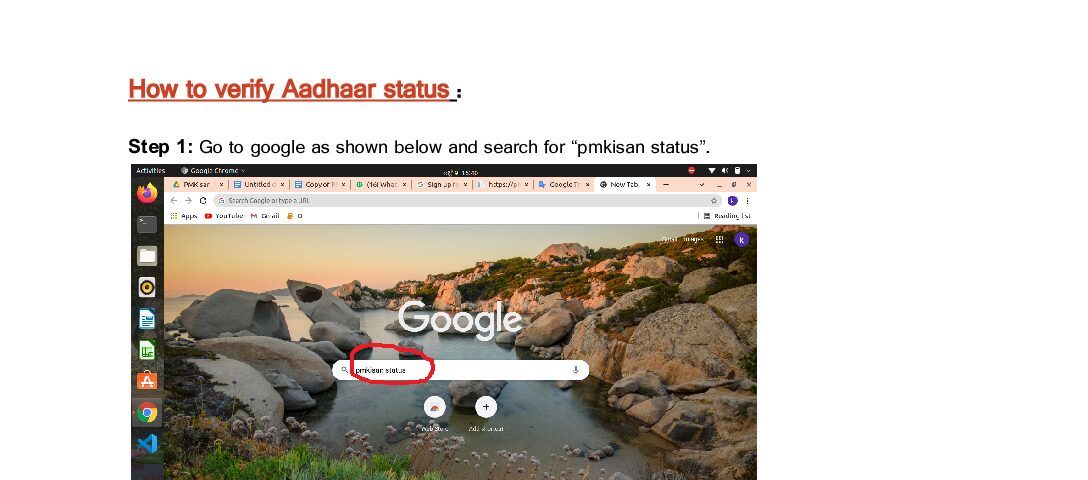The width and height of the screenshot is (1088, 480).
Task: Bookmark this page with star icon
Action: pyautogui.click(x=714, y=200)
